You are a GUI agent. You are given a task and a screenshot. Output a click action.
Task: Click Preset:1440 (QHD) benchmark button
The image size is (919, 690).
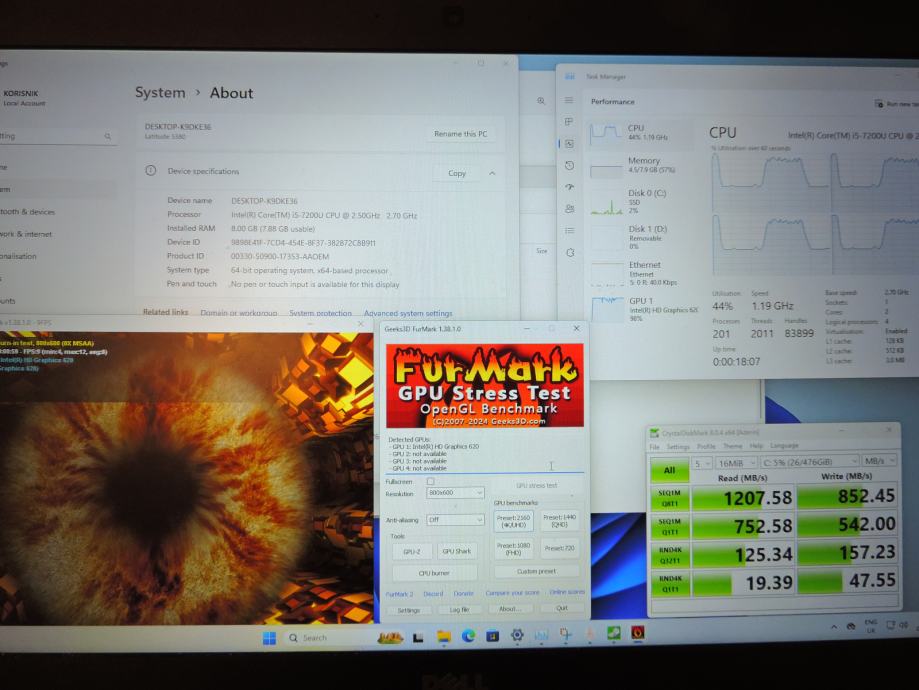(559, 521)
